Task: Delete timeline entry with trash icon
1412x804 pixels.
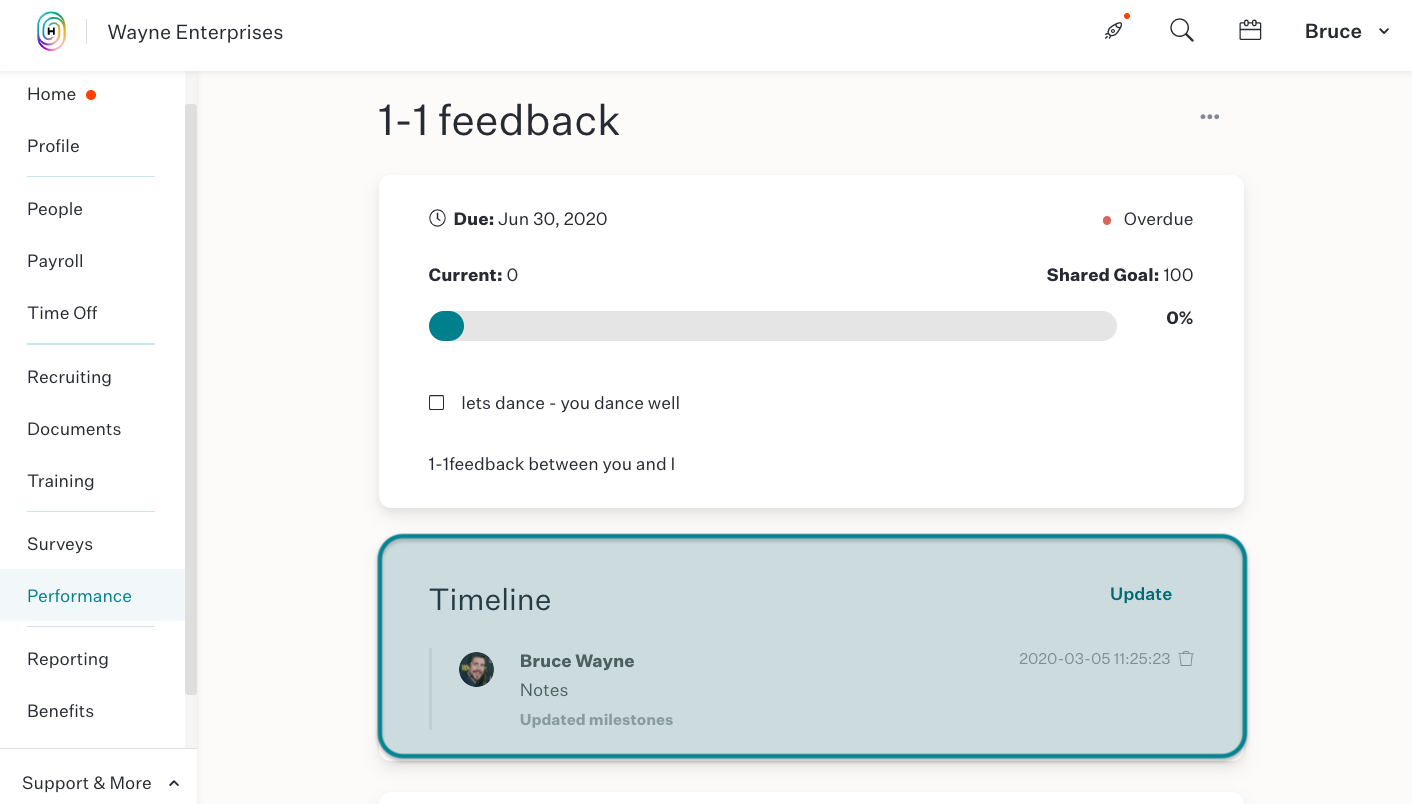Action: tap(1186, 659)
